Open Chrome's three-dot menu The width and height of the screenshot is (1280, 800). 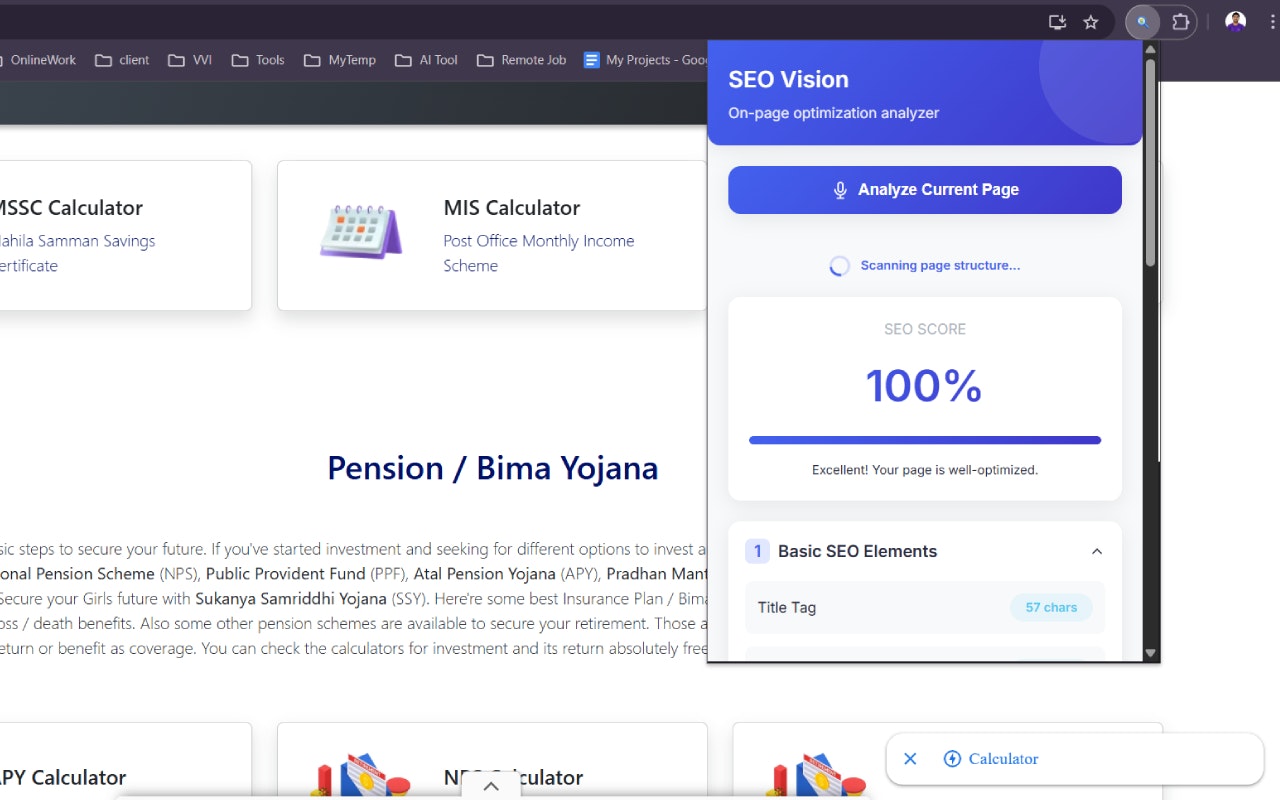[x=1271, y=20]
